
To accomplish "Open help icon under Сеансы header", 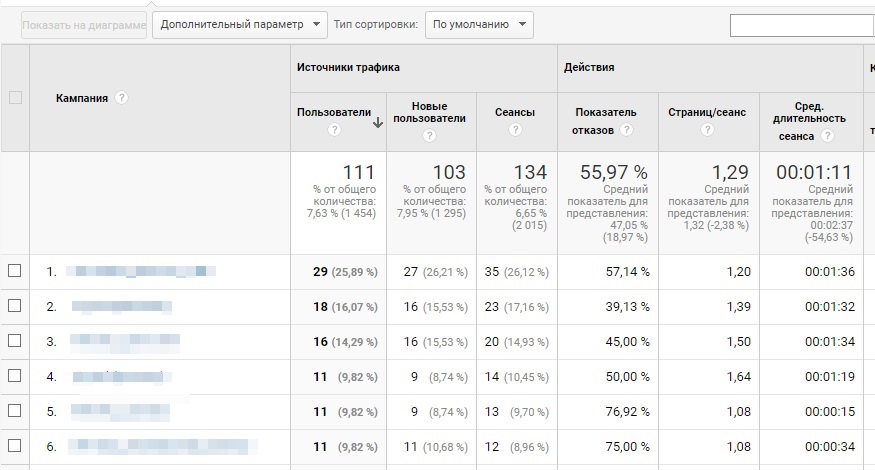I will coord(515,130).
